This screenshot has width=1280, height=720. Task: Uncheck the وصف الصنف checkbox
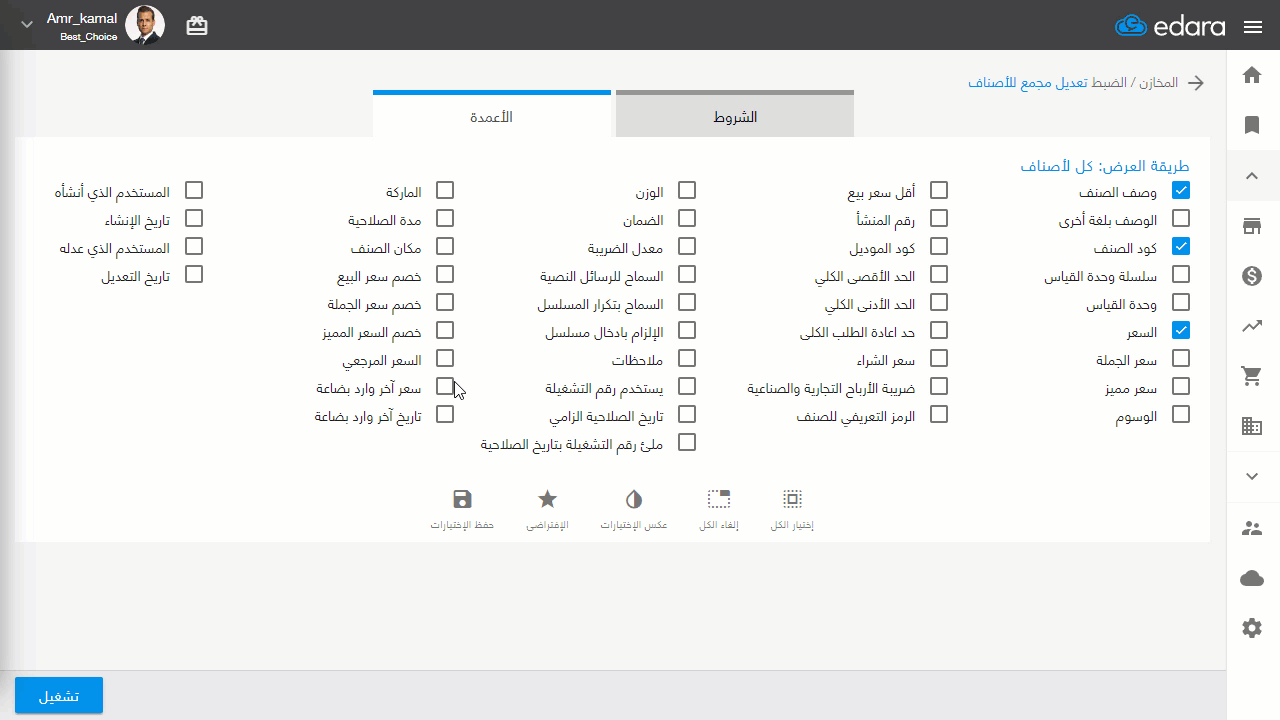coord(1181,190)
